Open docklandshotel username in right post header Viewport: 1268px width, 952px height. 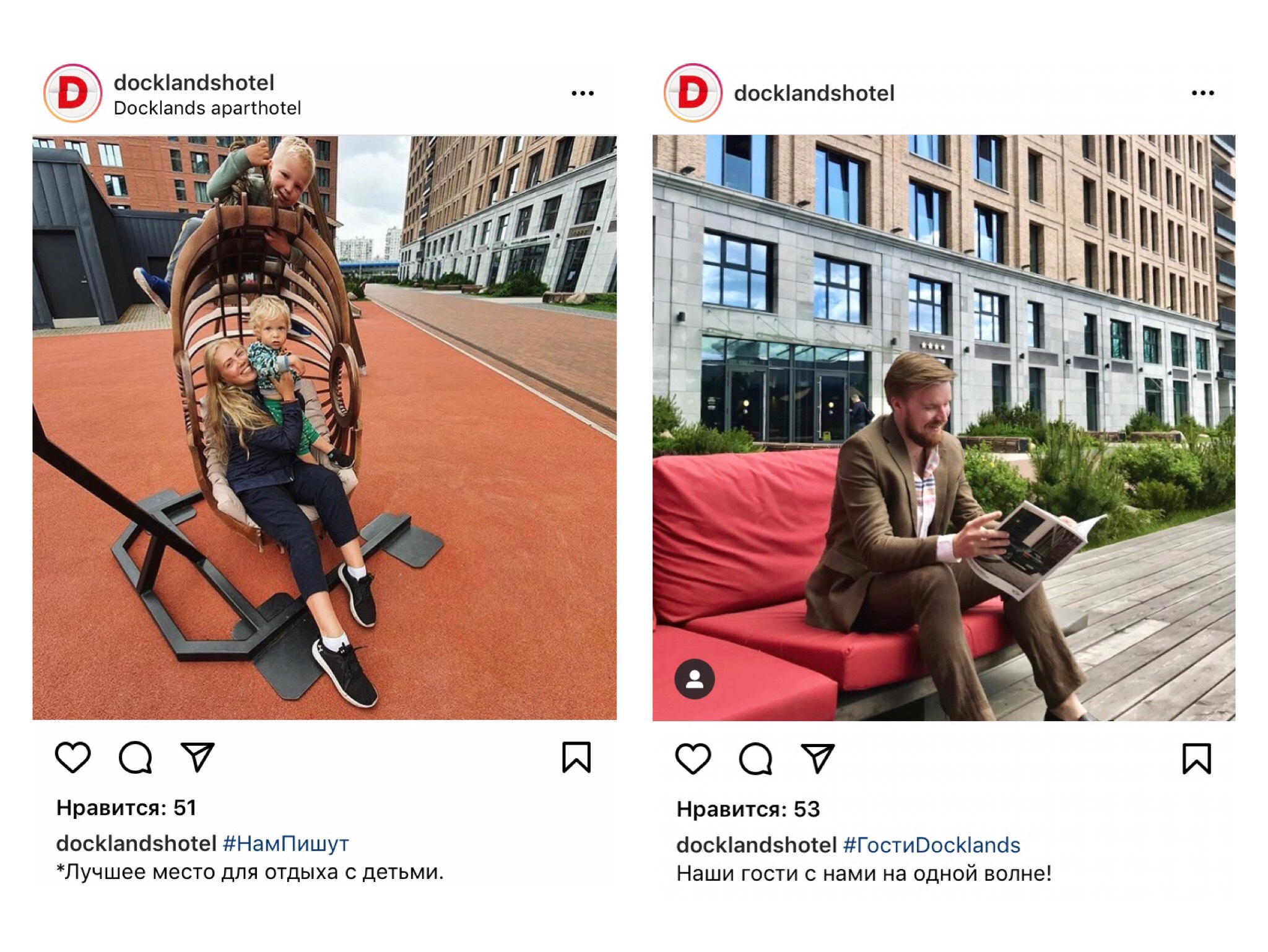[x=814, y=93]
